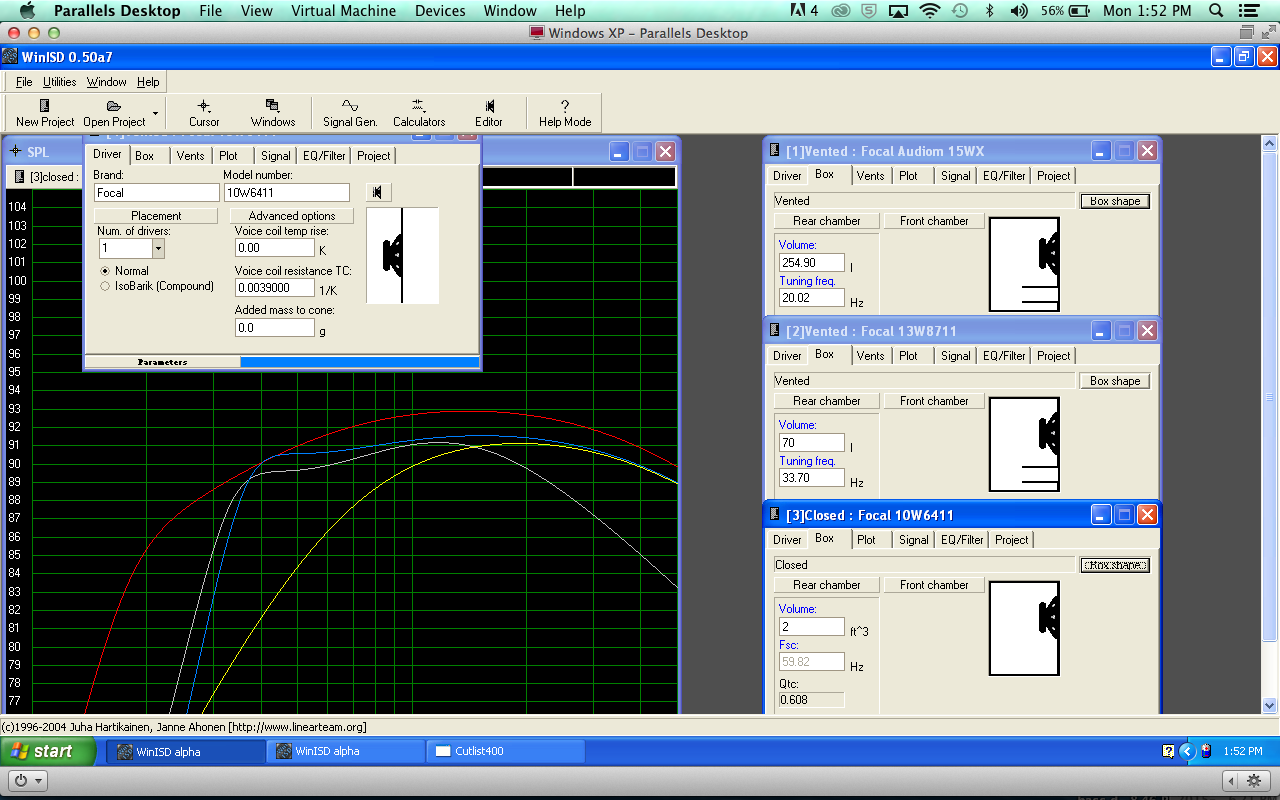
Task: Open the WinISD Help menu
Action: (x=148, y=82)
